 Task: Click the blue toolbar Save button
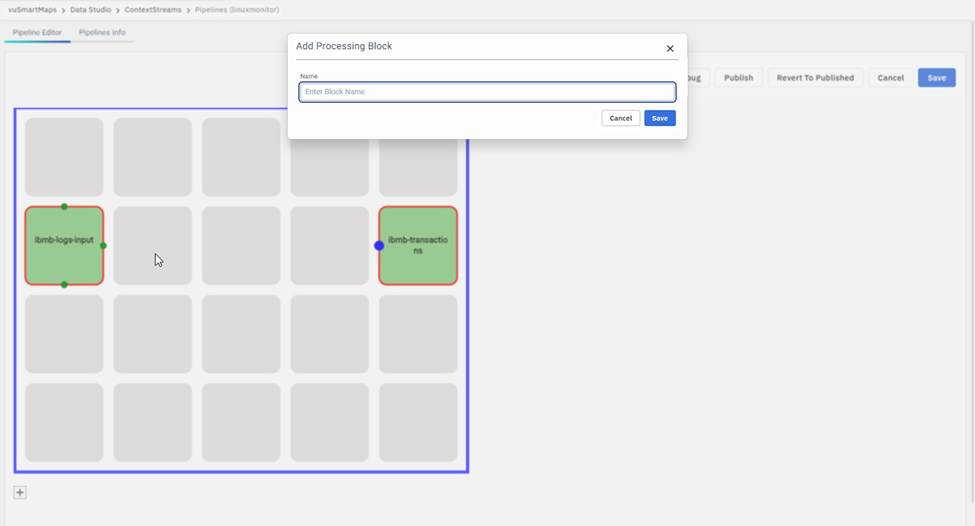[x=936, y=77]
